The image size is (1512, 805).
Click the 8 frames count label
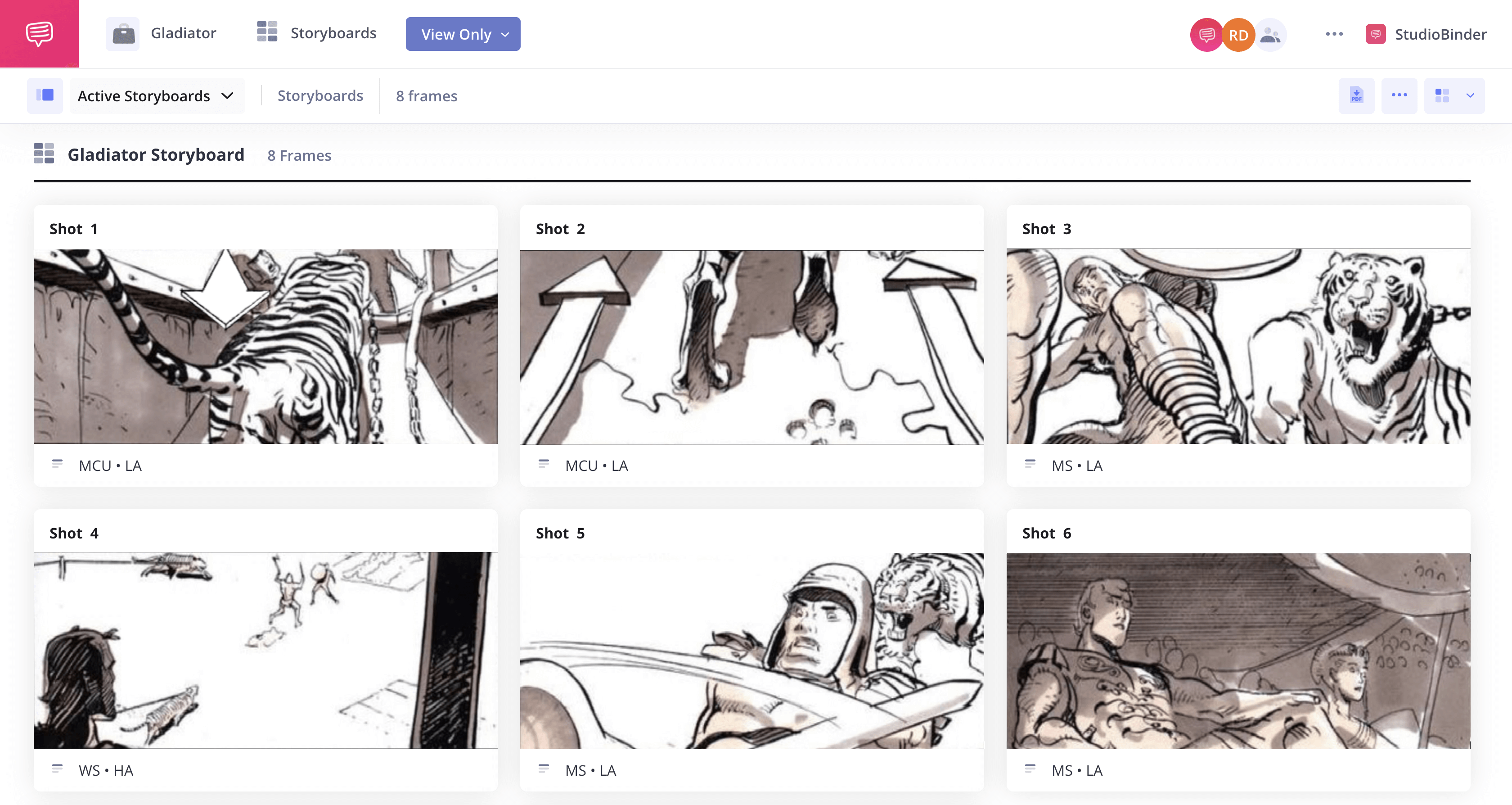click(427, 96)
